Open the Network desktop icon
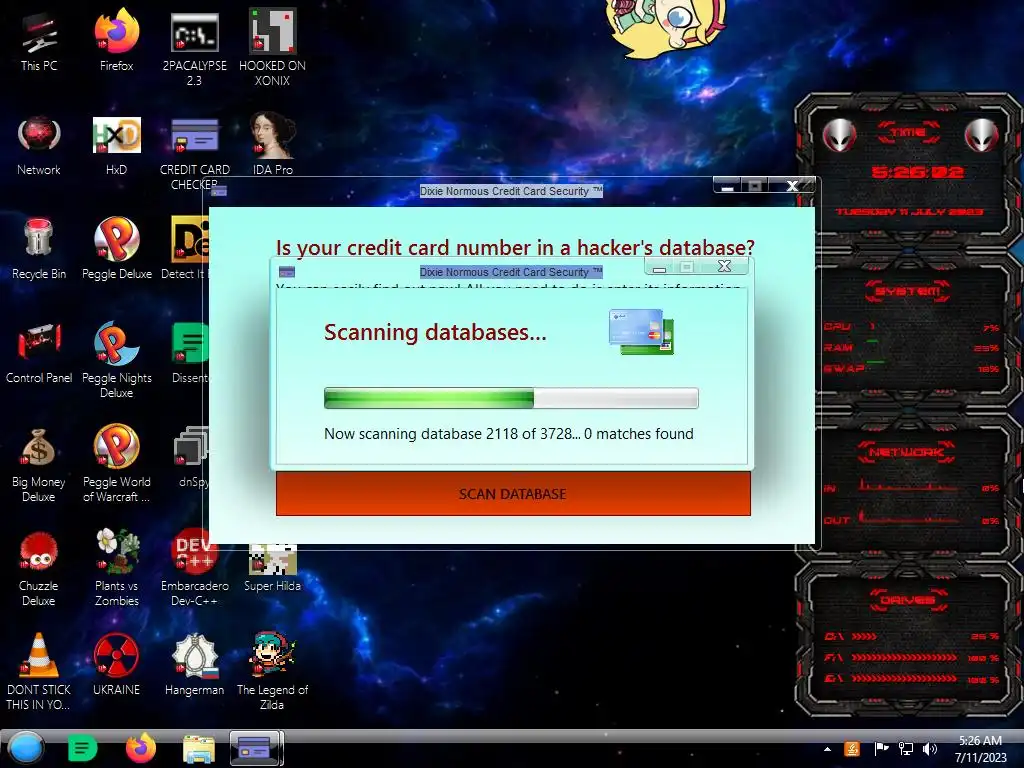 point(39,145)
